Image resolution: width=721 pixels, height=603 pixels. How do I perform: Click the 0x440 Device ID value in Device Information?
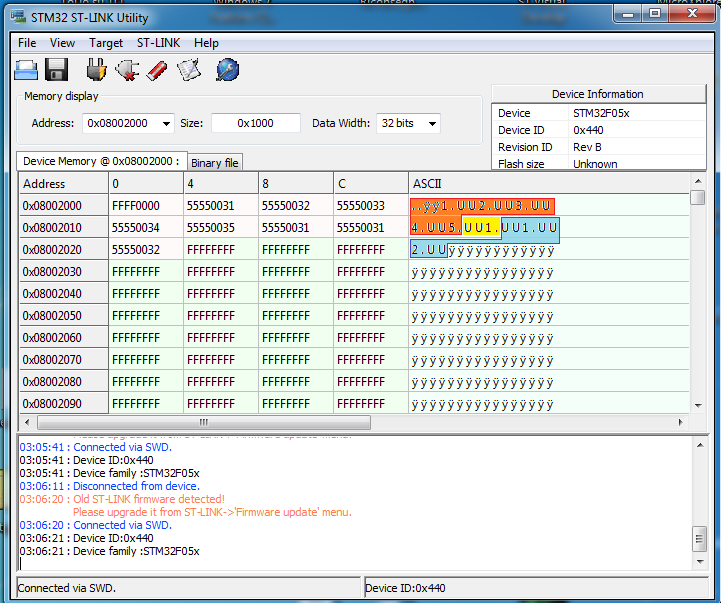(588, 130)
